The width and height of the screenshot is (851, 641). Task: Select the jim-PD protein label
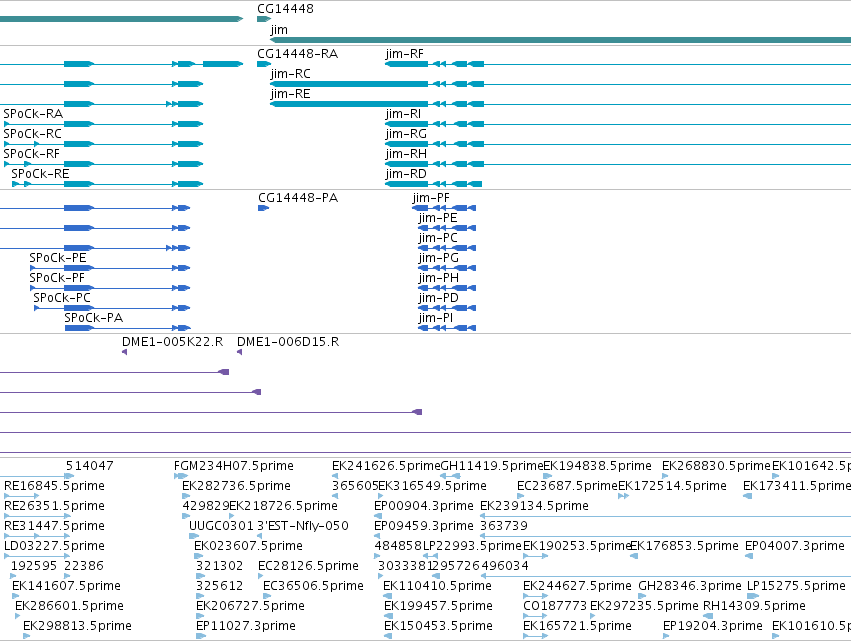click(439, 299)
